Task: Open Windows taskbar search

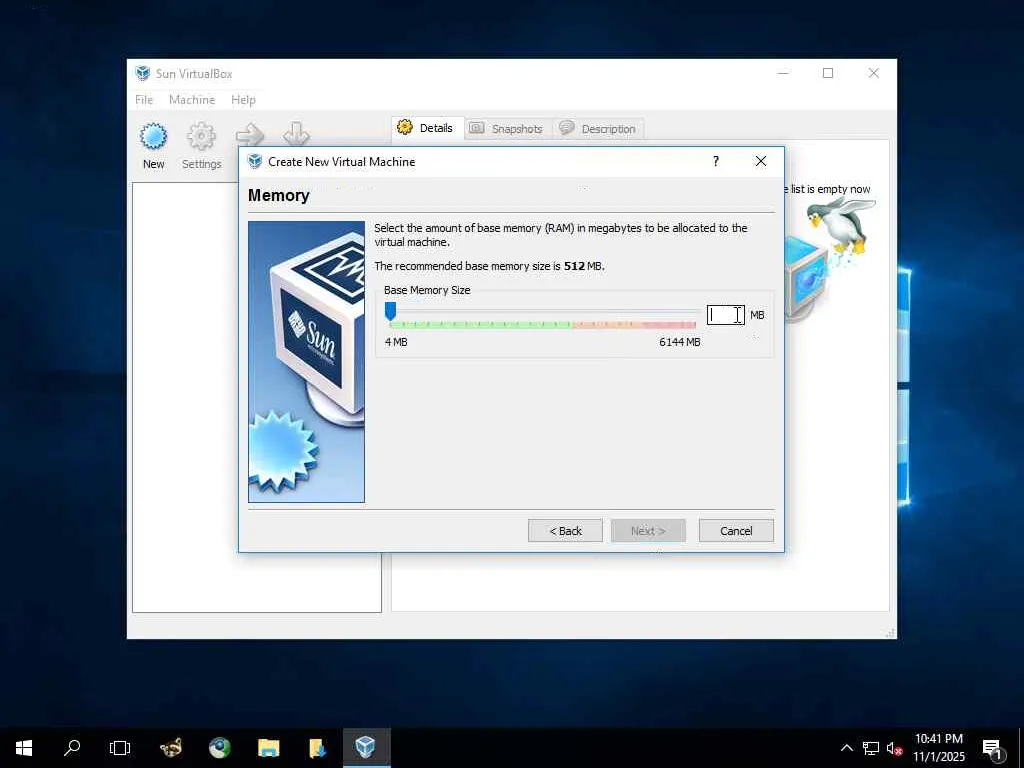Action: (x=72, y=748)
